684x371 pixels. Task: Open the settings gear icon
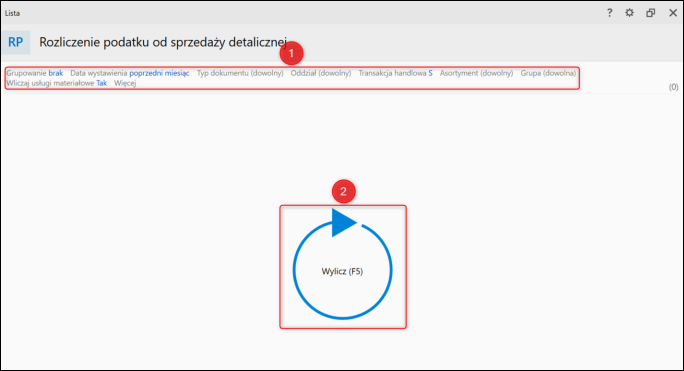tap(629, 13)
